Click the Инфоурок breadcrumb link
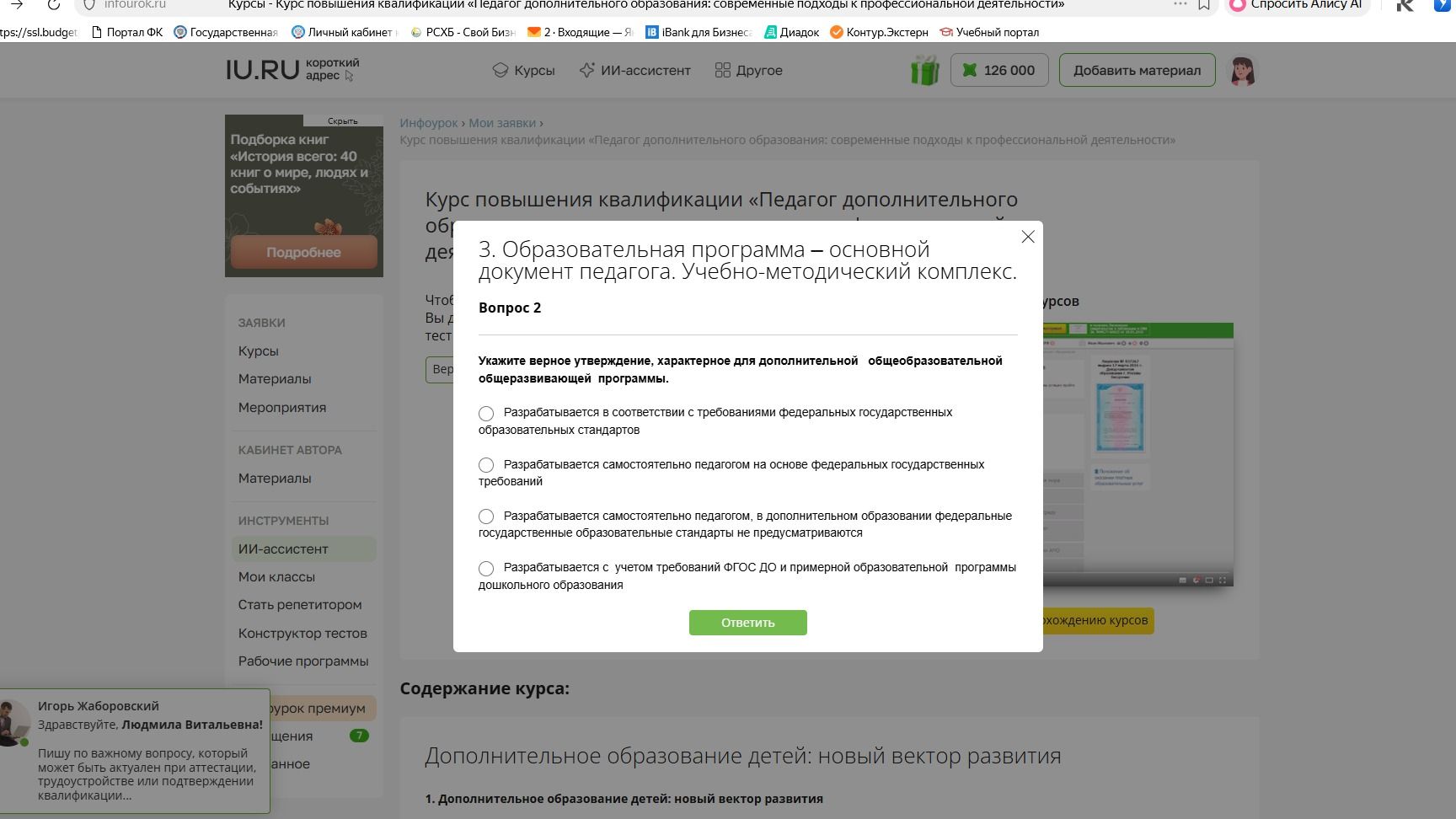Viewport: 1456px width, 819px height. (428, 123)
